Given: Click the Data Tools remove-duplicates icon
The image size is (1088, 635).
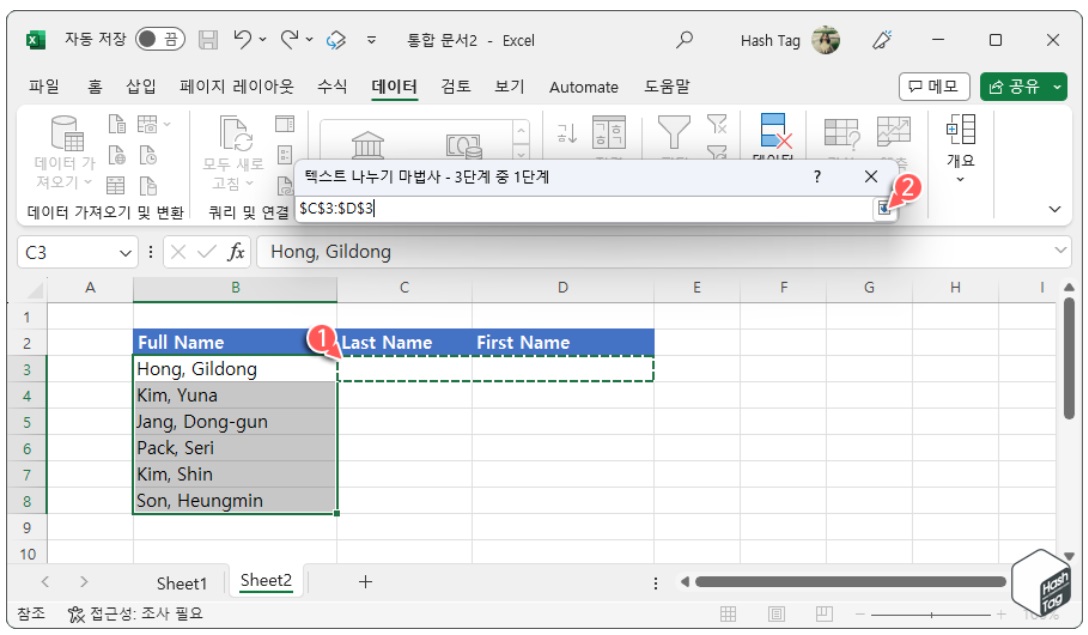Looking at the screenshot, I should (x=775, y=130).
